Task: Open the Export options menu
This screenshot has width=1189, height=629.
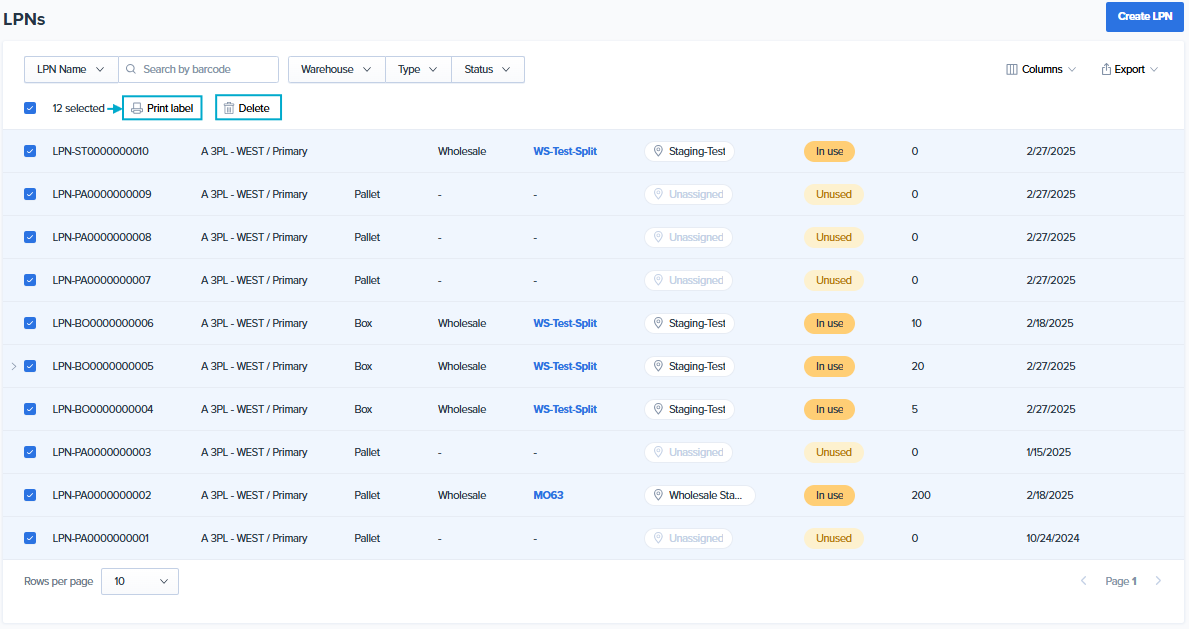Action: [x=1130, y=69]
